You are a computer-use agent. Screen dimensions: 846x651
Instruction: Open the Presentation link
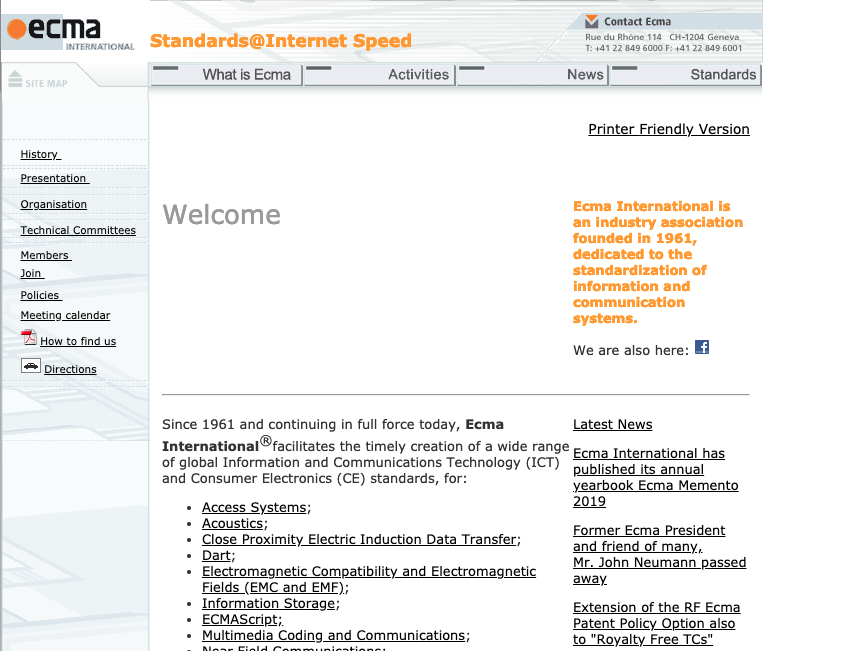(54, 179)
